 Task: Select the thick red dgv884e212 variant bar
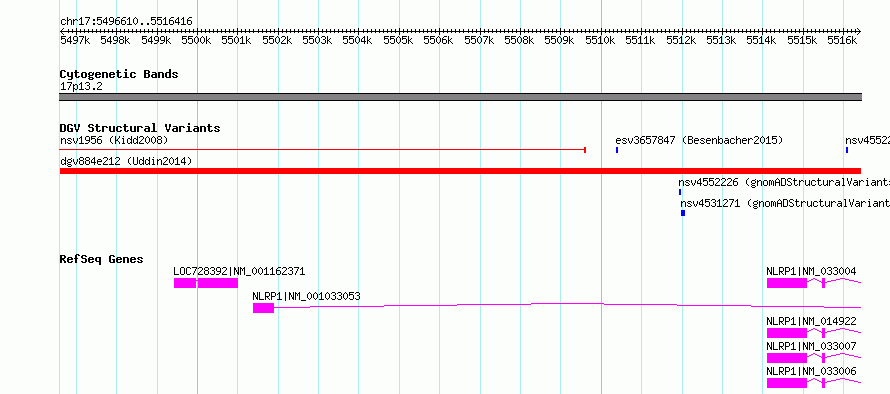coord(460,171)
